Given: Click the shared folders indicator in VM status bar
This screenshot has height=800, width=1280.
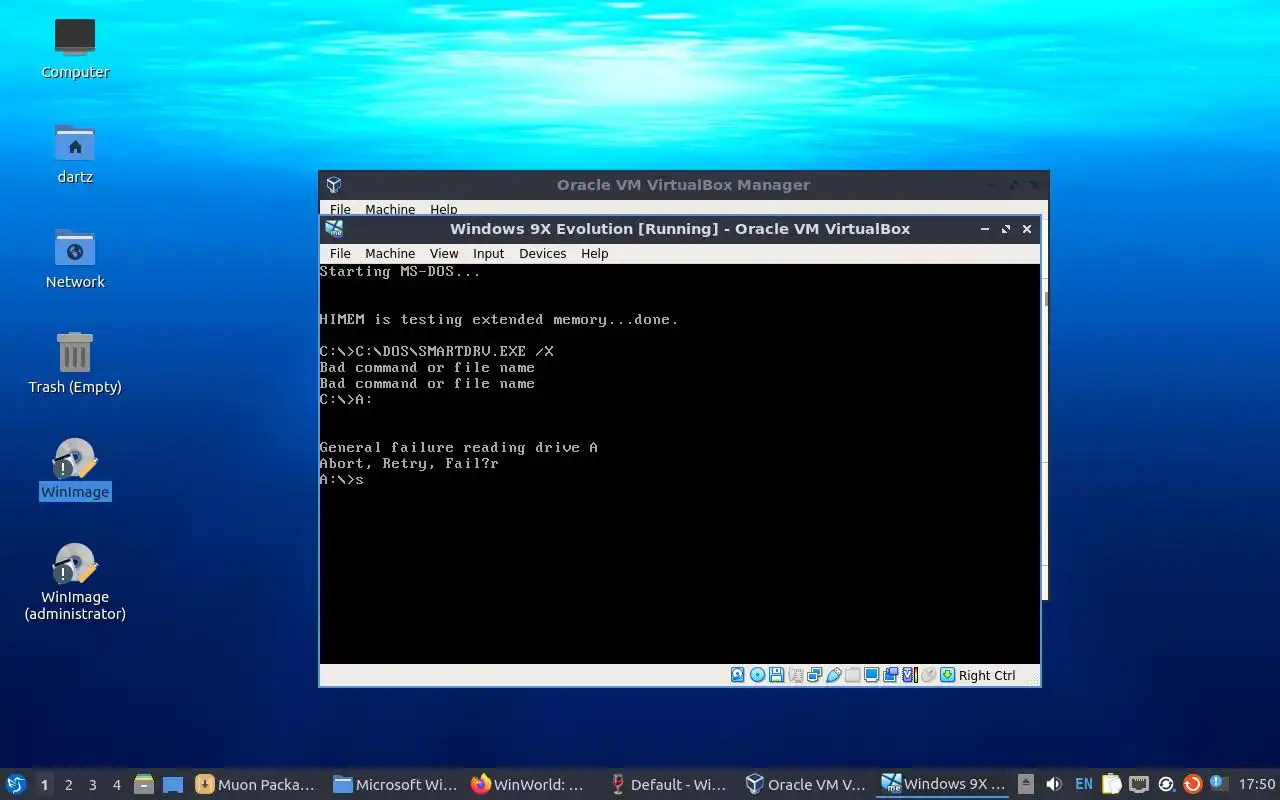Looking at the screenshot, I should pyautogui.click(x=853, y=675).
